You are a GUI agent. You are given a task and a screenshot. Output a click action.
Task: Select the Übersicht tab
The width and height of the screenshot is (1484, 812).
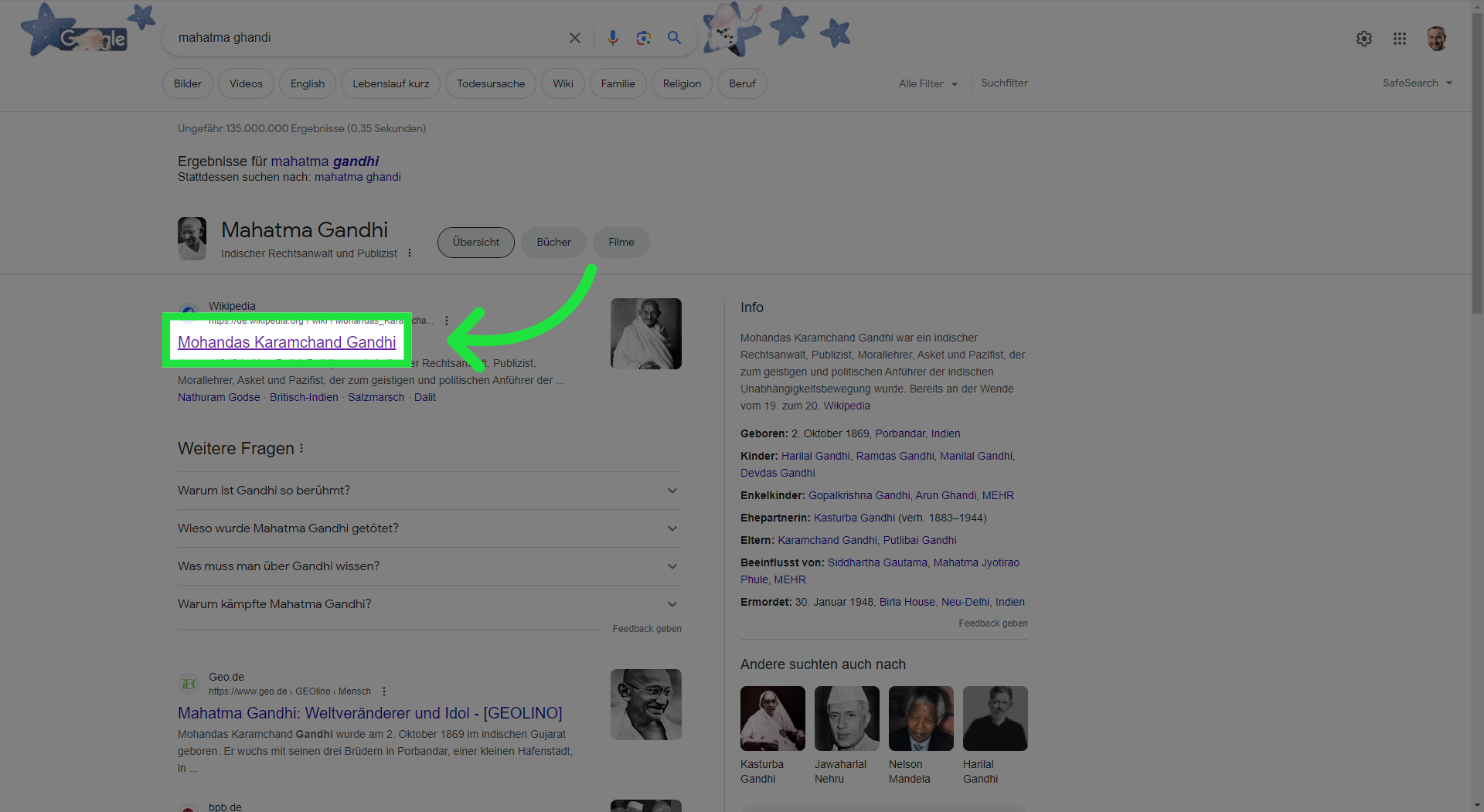(476, 243)
